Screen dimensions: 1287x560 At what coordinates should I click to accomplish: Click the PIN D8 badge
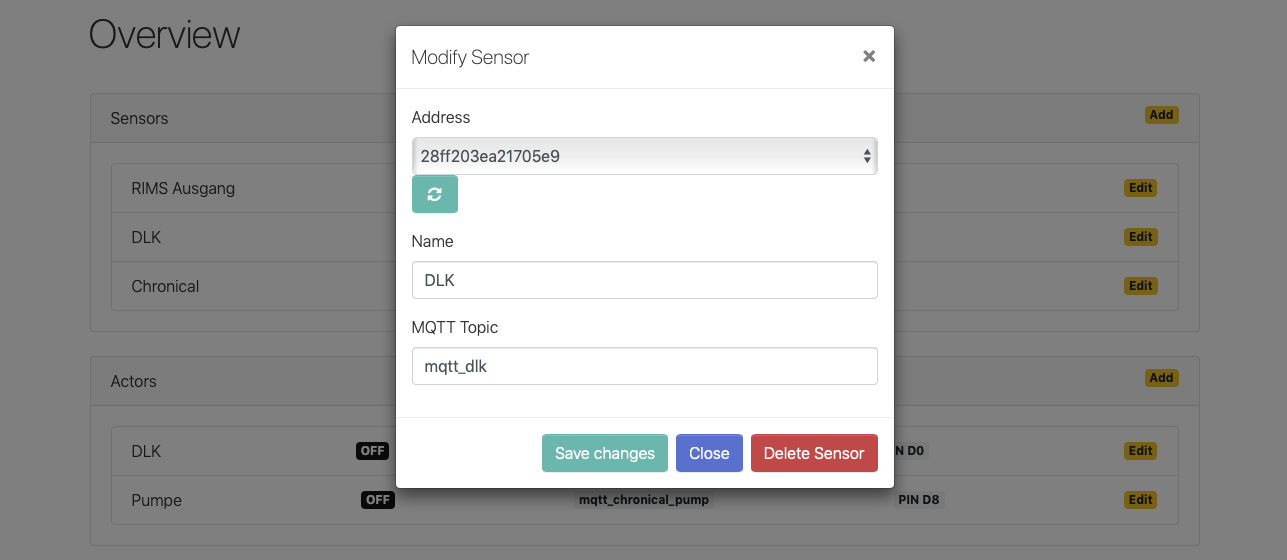pyautogui.click(x=919, y=500)
